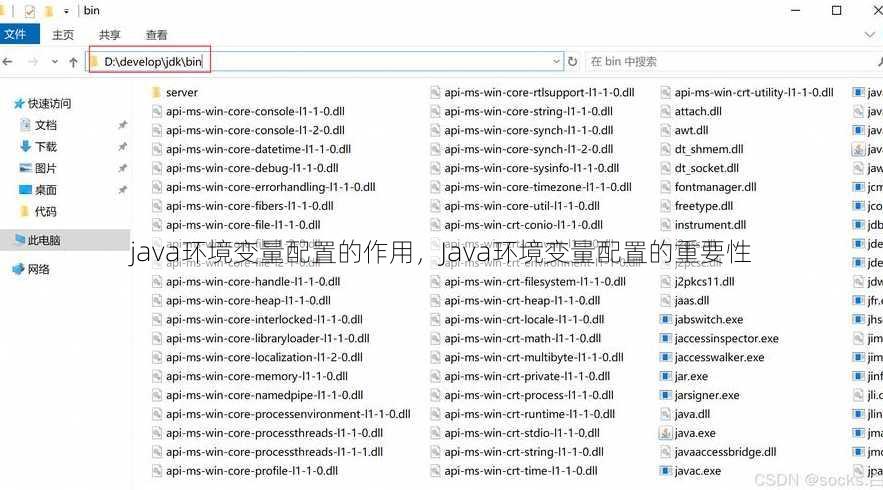Select the java.exe file icon
Viewport: 883px width, 490px height.
click(x=666, y=433)
